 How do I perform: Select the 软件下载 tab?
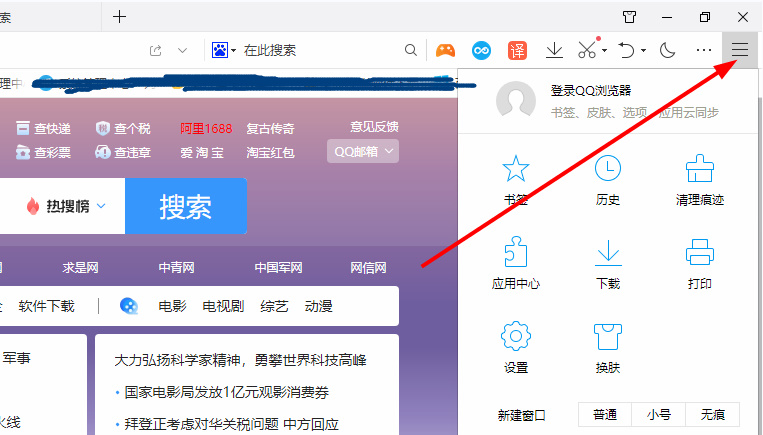tap(47, 306)
